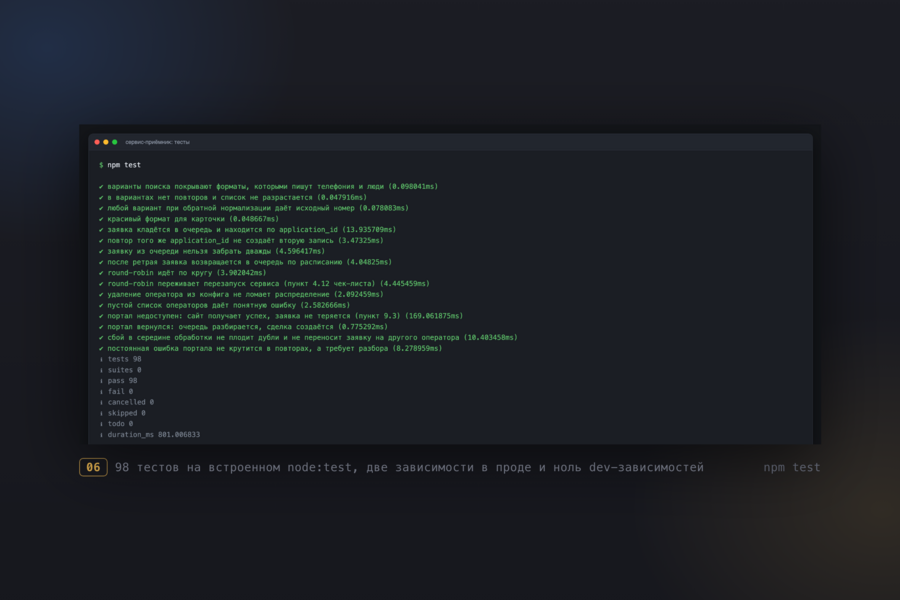Select 'заявку из очереди нельзя забрать дважды'

[212, 251]
